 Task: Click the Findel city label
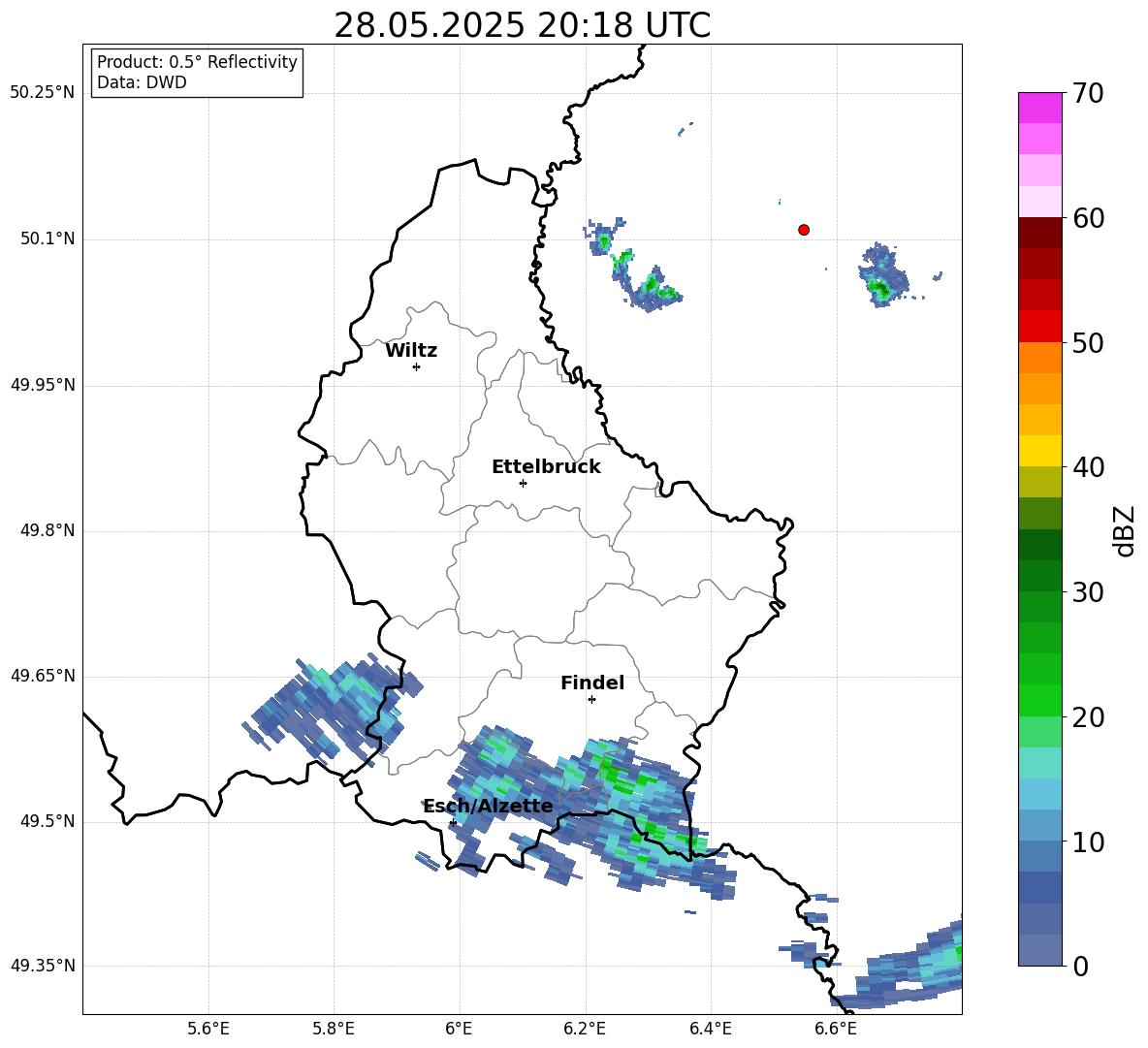pyautogui.click(x=592, y=683)
